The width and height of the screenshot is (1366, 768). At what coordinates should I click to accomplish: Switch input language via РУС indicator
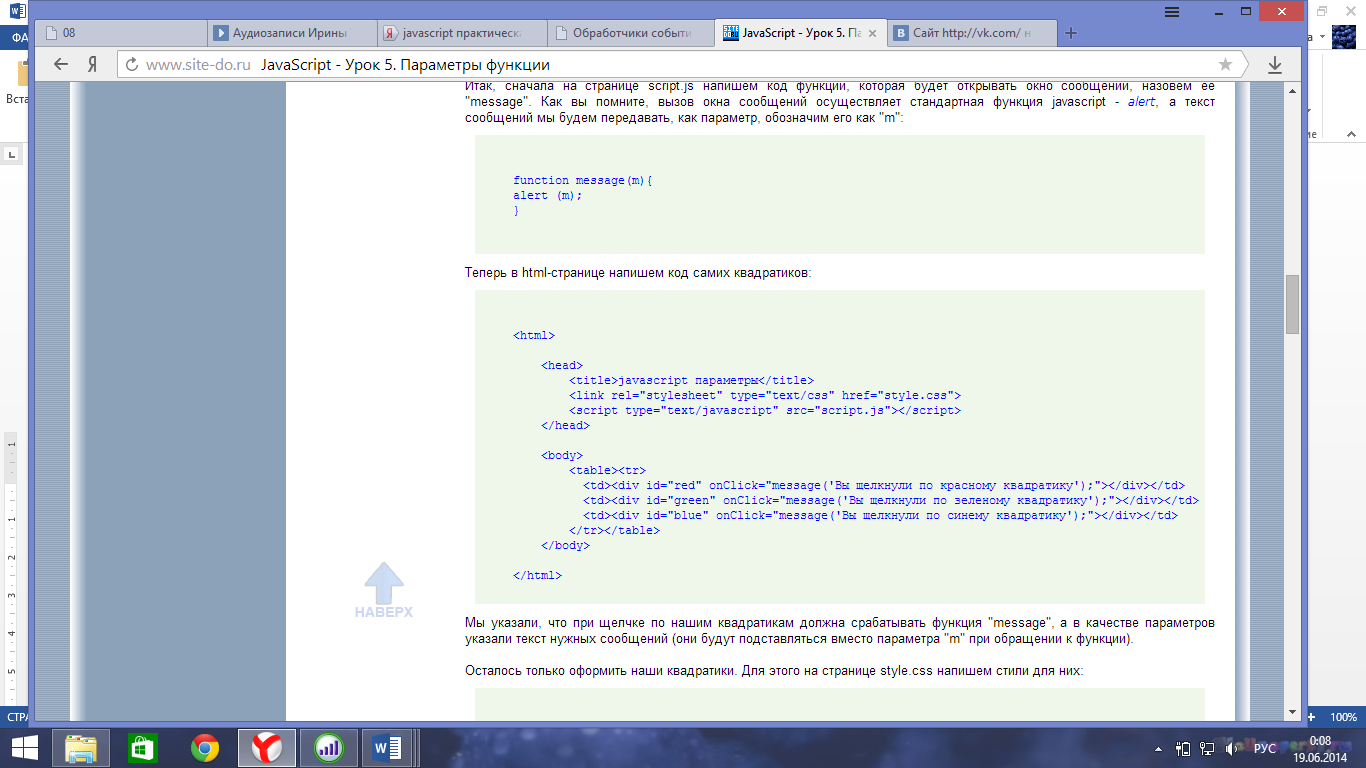[x=1265, y=748]
